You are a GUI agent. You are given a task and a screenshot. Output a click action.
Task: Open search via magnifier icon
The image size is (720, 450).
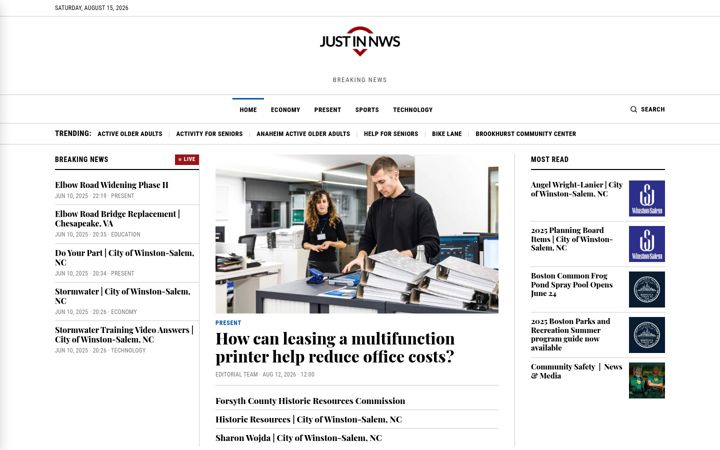(633, 109)
